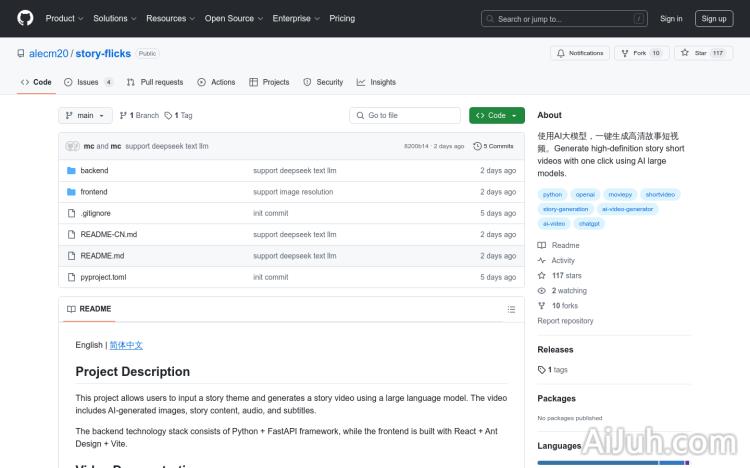The height and width of the screenshot is (468, 750).
Task: Open the backend folder
Action: click(94, 171)
